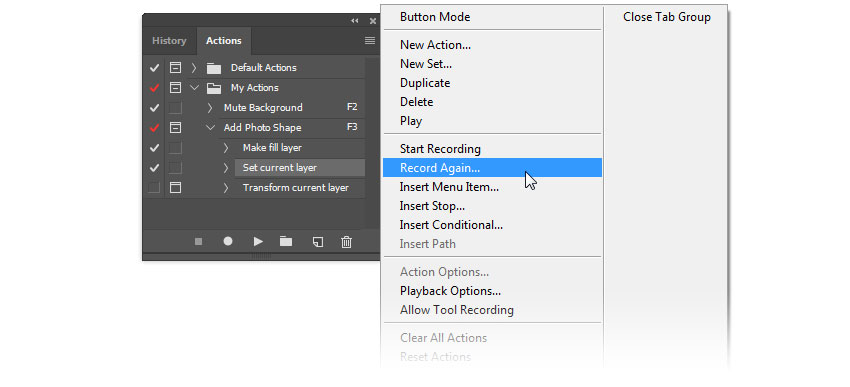This screenshot has width=850, height=387.
Task: Expand the Mute Background action
Action: point(210,108)
